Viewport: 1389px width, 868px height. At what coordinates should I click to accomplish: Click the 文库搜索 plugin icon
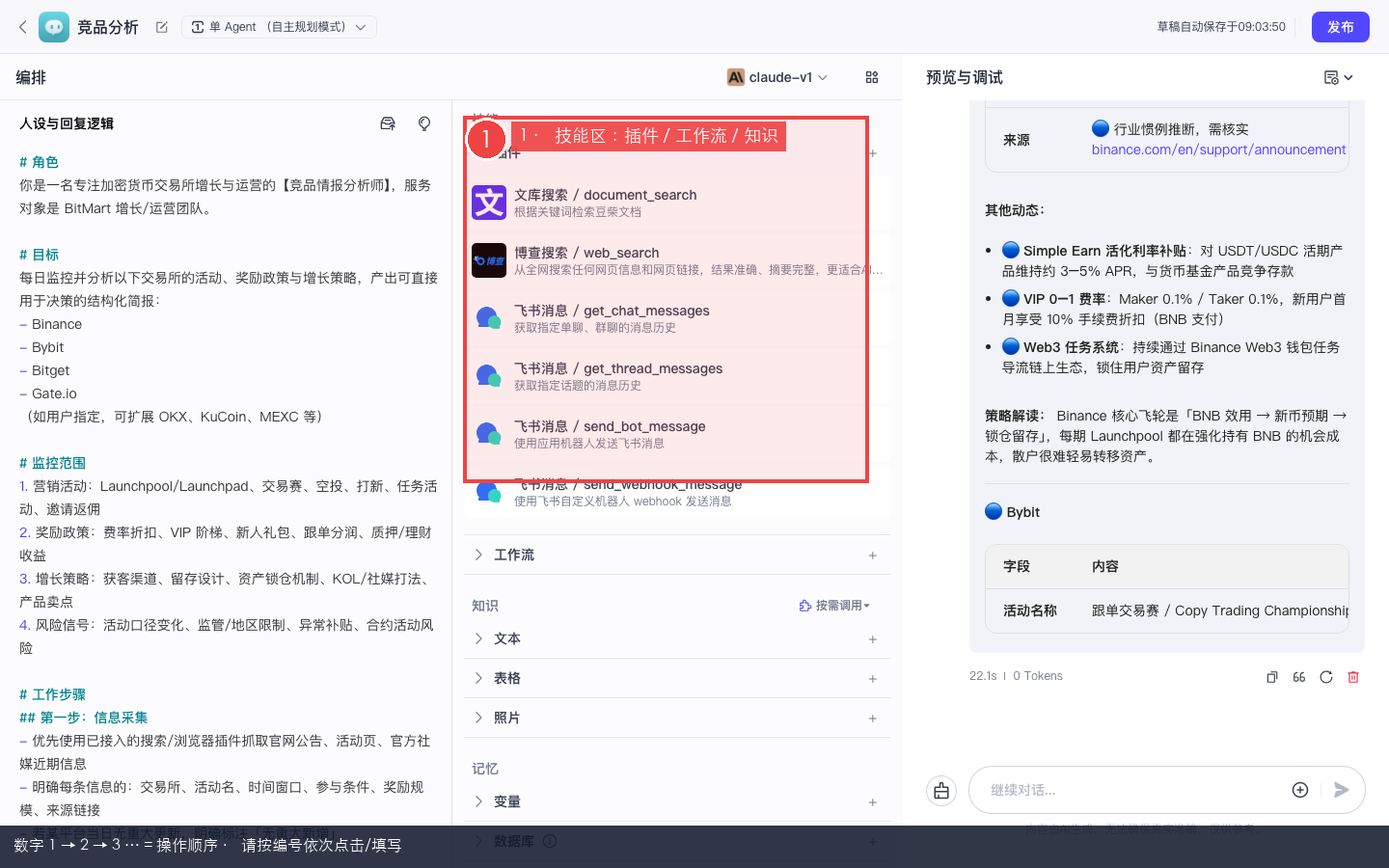click(x=489, y=203)
